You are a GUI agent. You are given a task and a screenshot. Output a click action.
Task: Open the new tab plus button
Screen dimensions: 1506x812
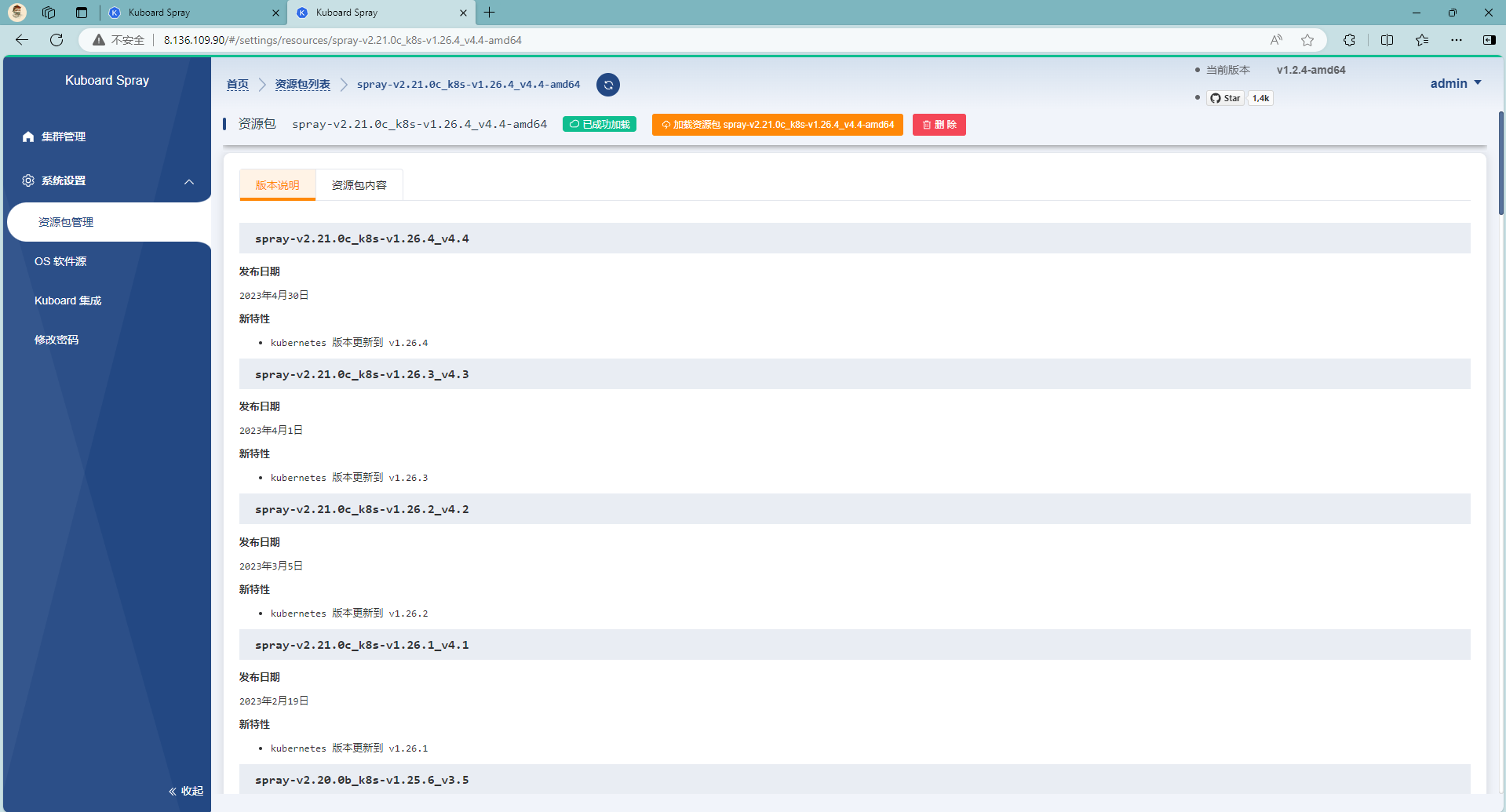click(x=490, y=13)
